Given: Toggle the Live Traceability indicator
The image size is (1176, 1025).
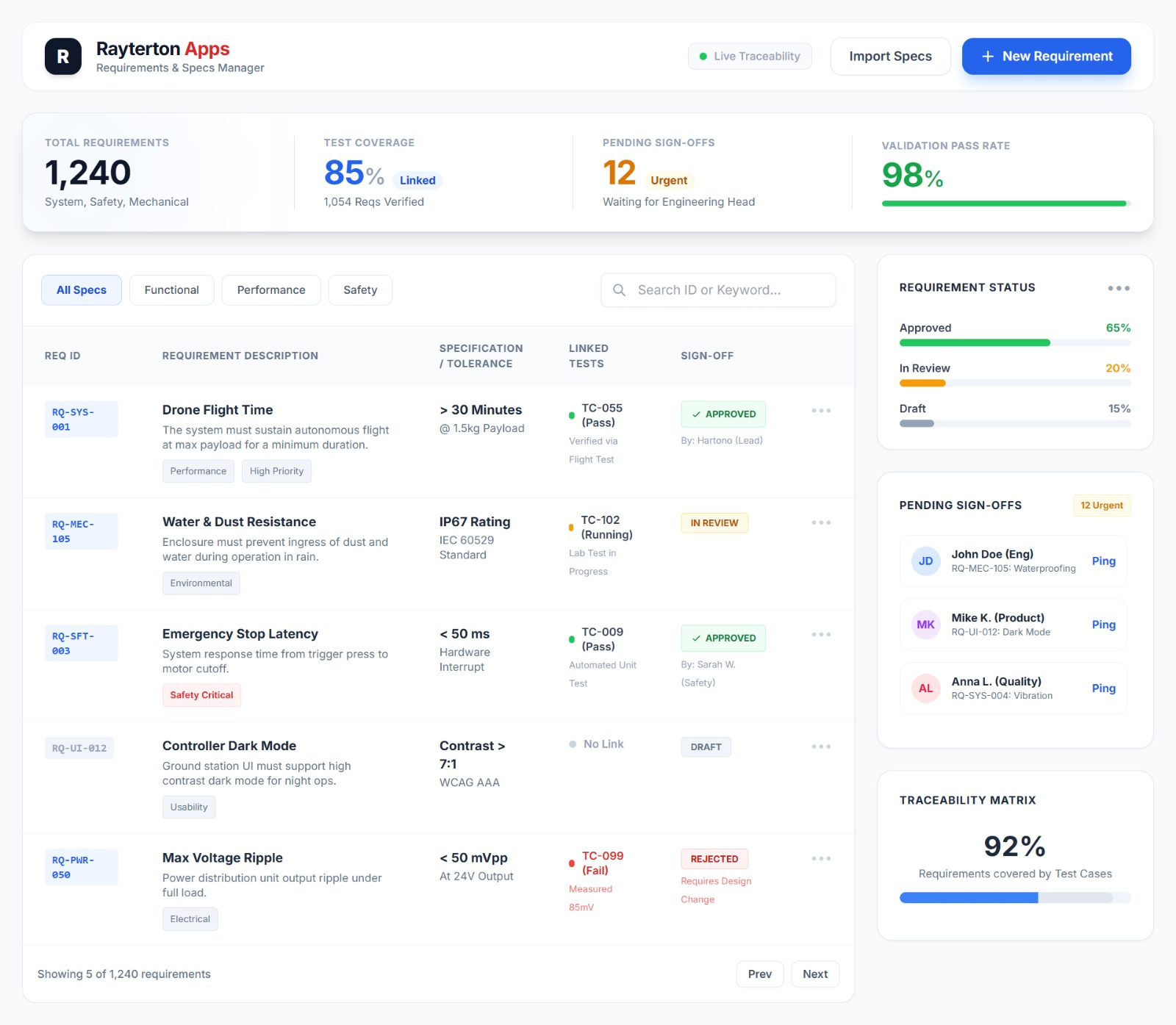Looking at the screenshot, I should pos(749,57).
